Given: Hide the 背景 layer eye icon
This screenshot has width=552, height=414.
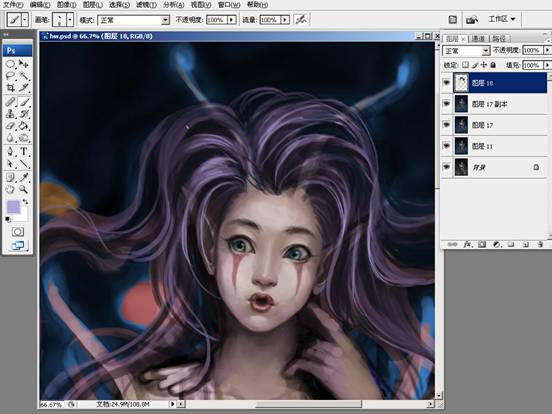Looking at the screenshot, I should (x=447, y=167).
